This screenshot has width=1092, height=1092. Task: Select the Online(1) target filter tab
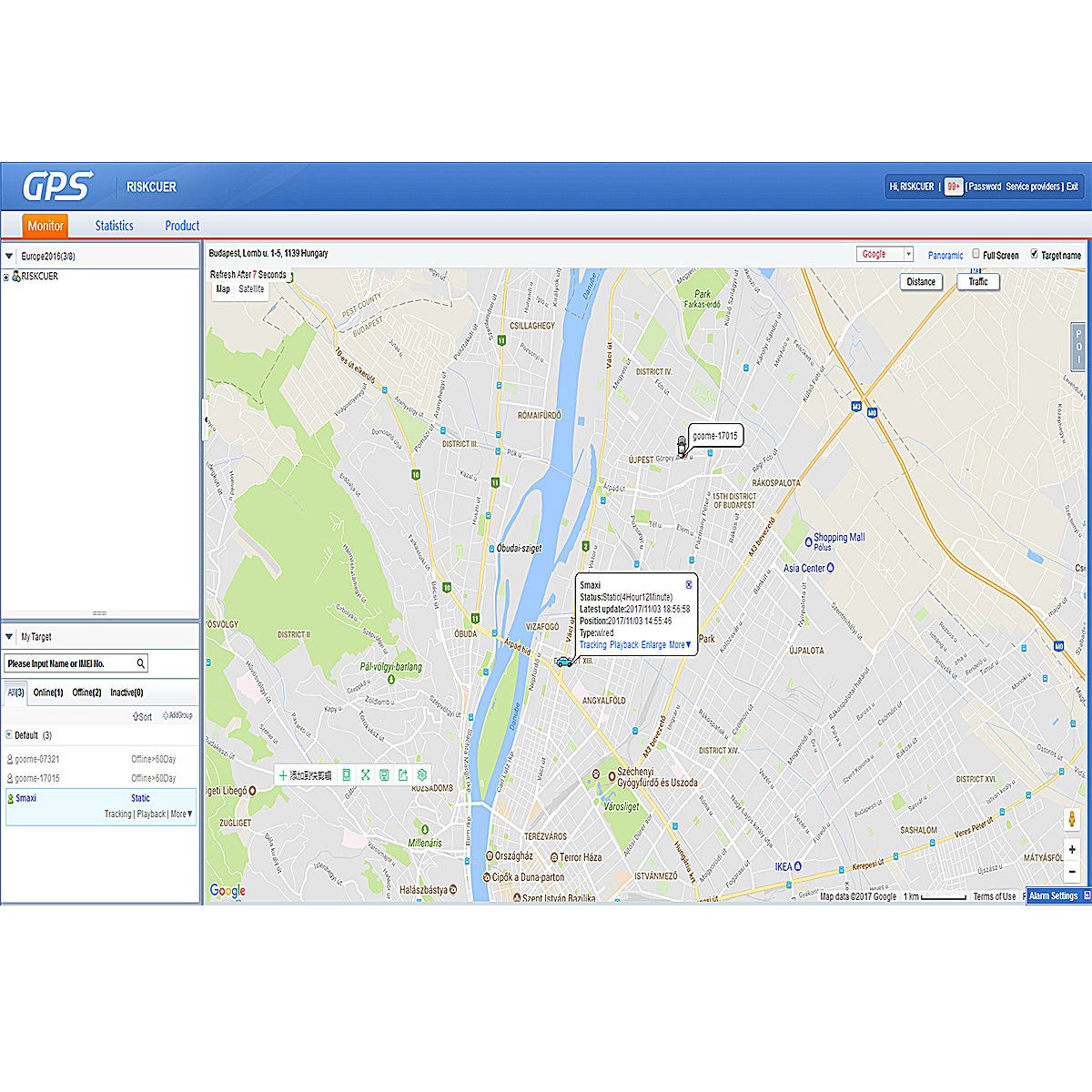48,693
